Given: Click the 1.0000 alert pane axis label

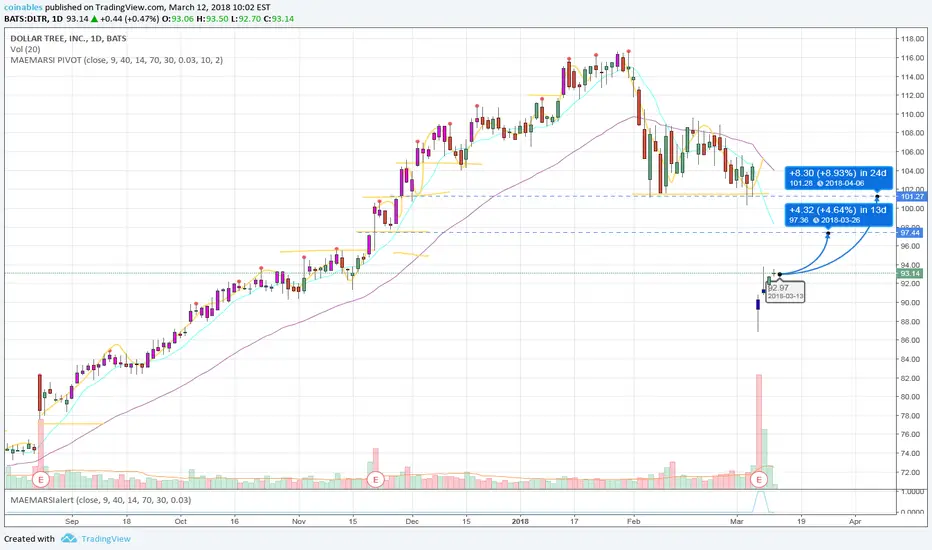Looking at the screenshot, I should pos(913,492).
